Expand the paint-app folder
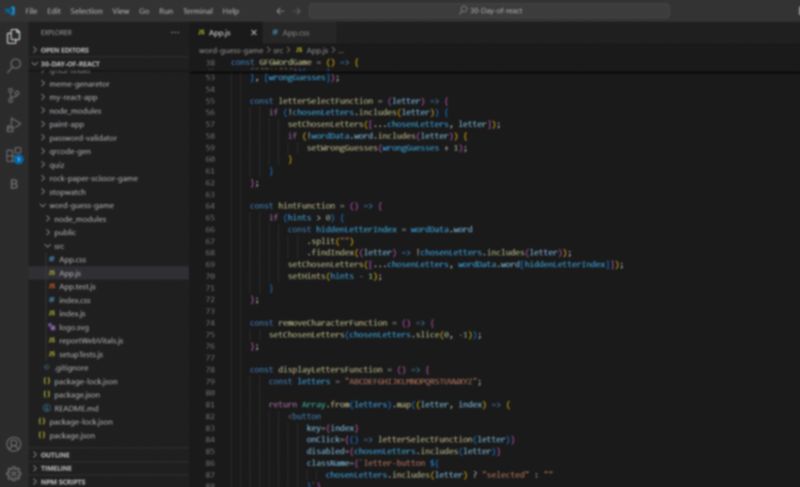The image size is (800, 487). (x=68, y=124)
